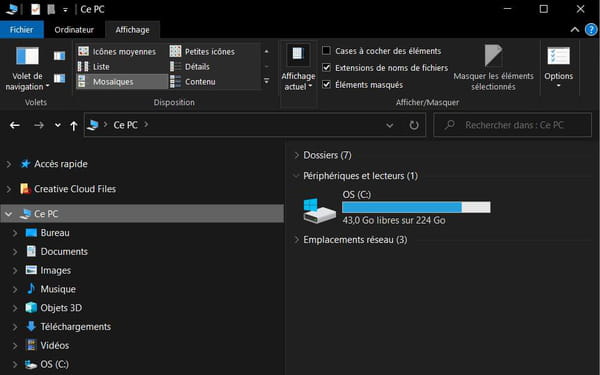Image resolution: width=600 pixels, height=375 pixels.
Task: Open the Objets 3D cube icon
Action: (x=31, y=308)
